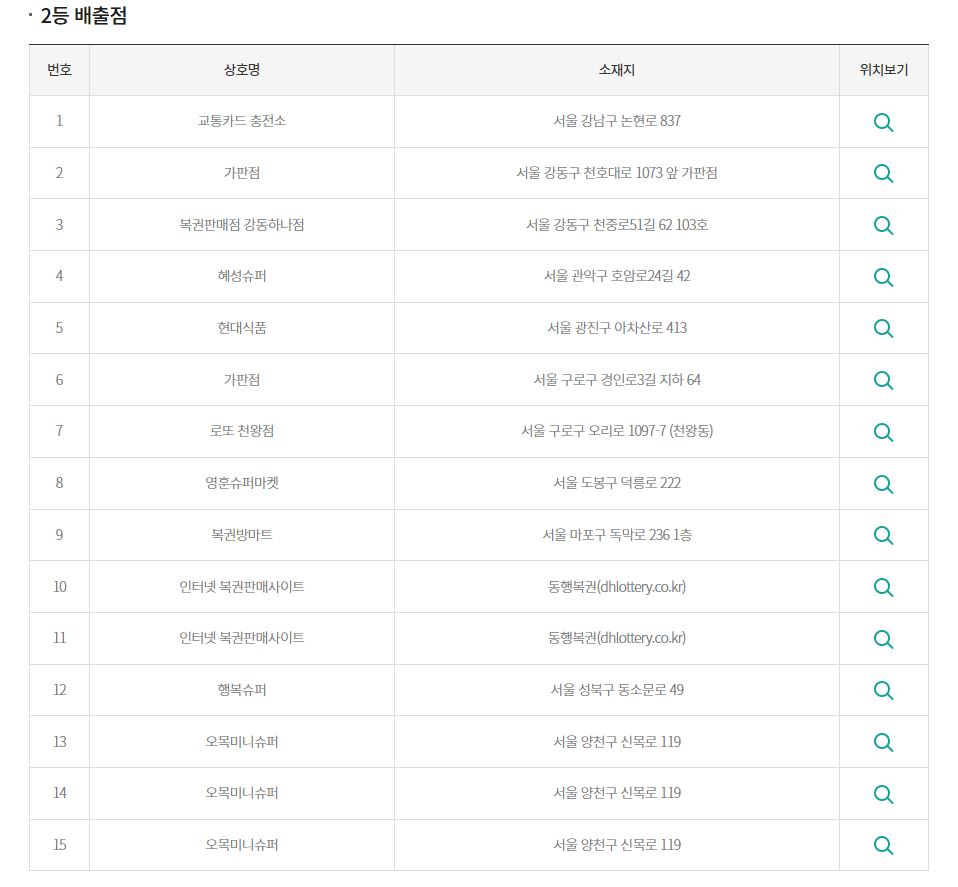Select 가판점 name in row 6
The image size is (958, 887).
(x=242, y=380)
